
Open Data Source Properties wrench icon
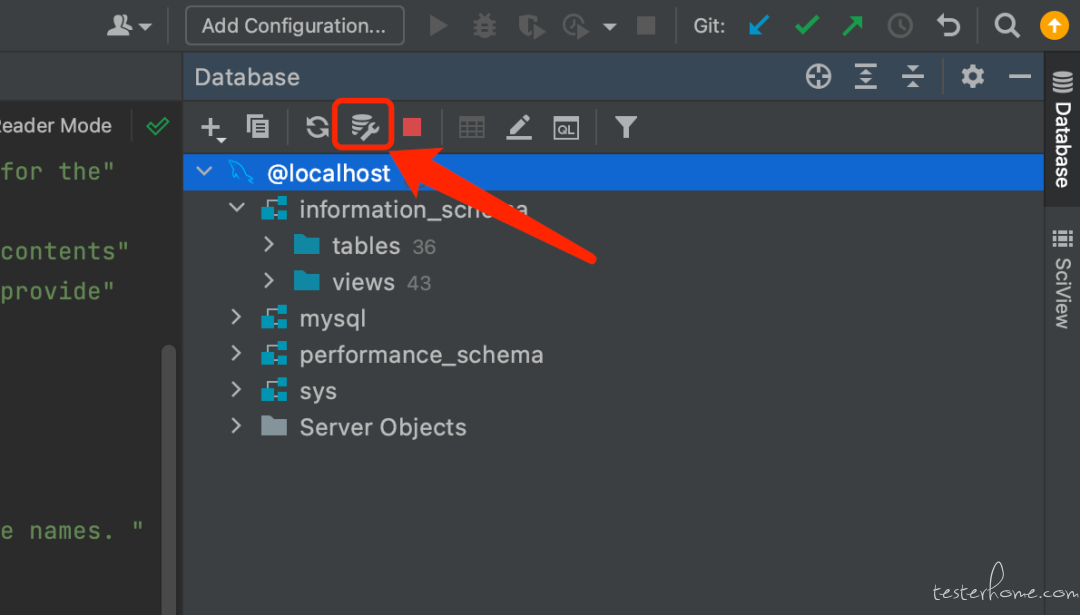pyautogui.click(x=364, y=127)
